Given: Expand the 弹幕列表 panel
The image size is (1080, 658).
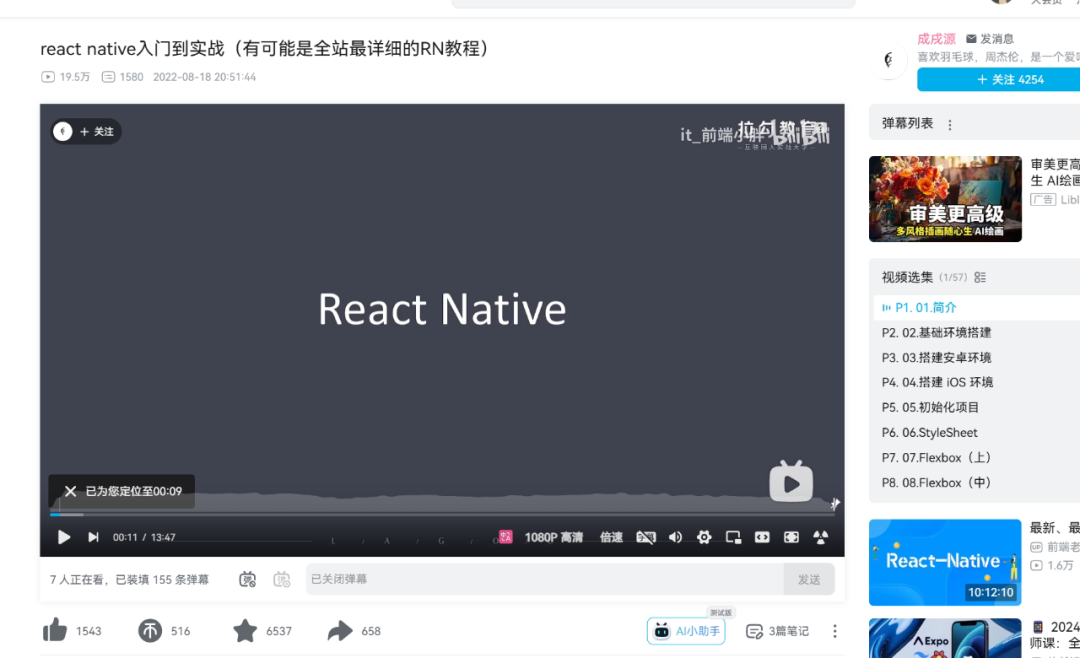Looking at the screenshot, I should [x=975, y=123].
